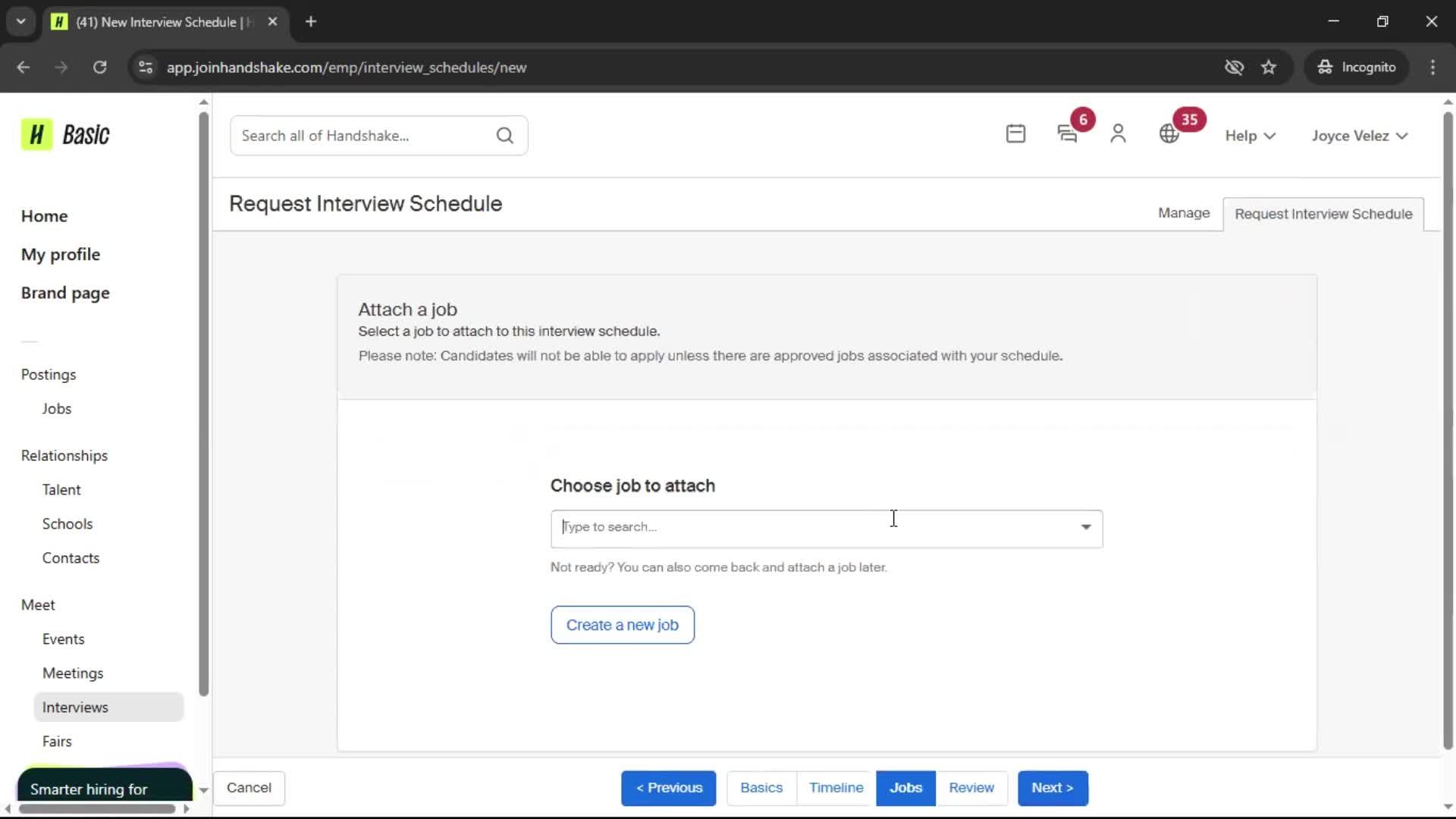
Task: Click the Smarter hiring for banner
Action: (105, 784)
